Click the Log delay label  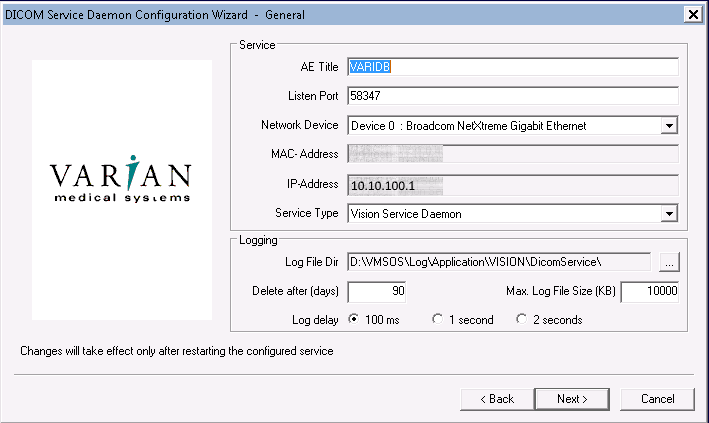click(315, 320)
